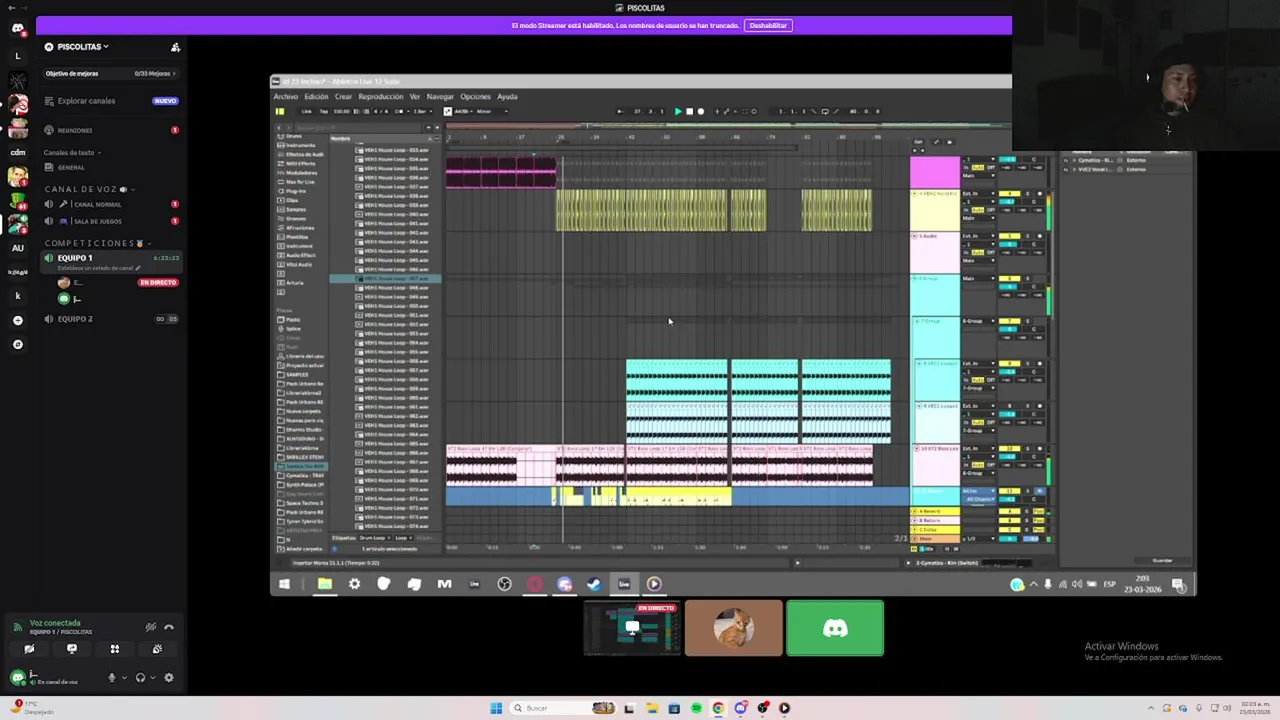Open Discord direct messages home icon
This screenshot has height=720, width=1280.
point(17,28)
